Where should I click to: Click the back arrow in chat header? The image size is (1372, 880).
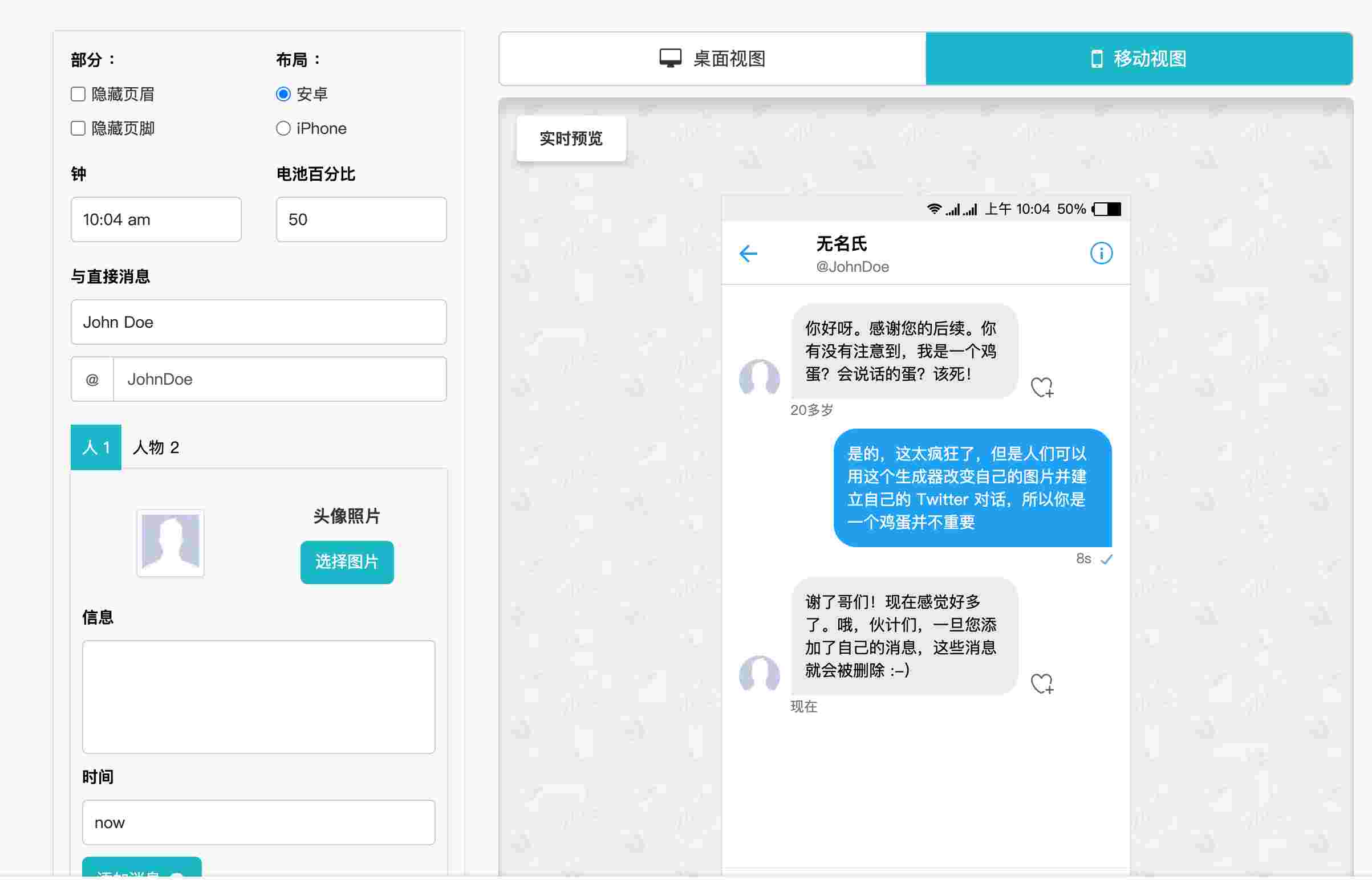(748, 253)
